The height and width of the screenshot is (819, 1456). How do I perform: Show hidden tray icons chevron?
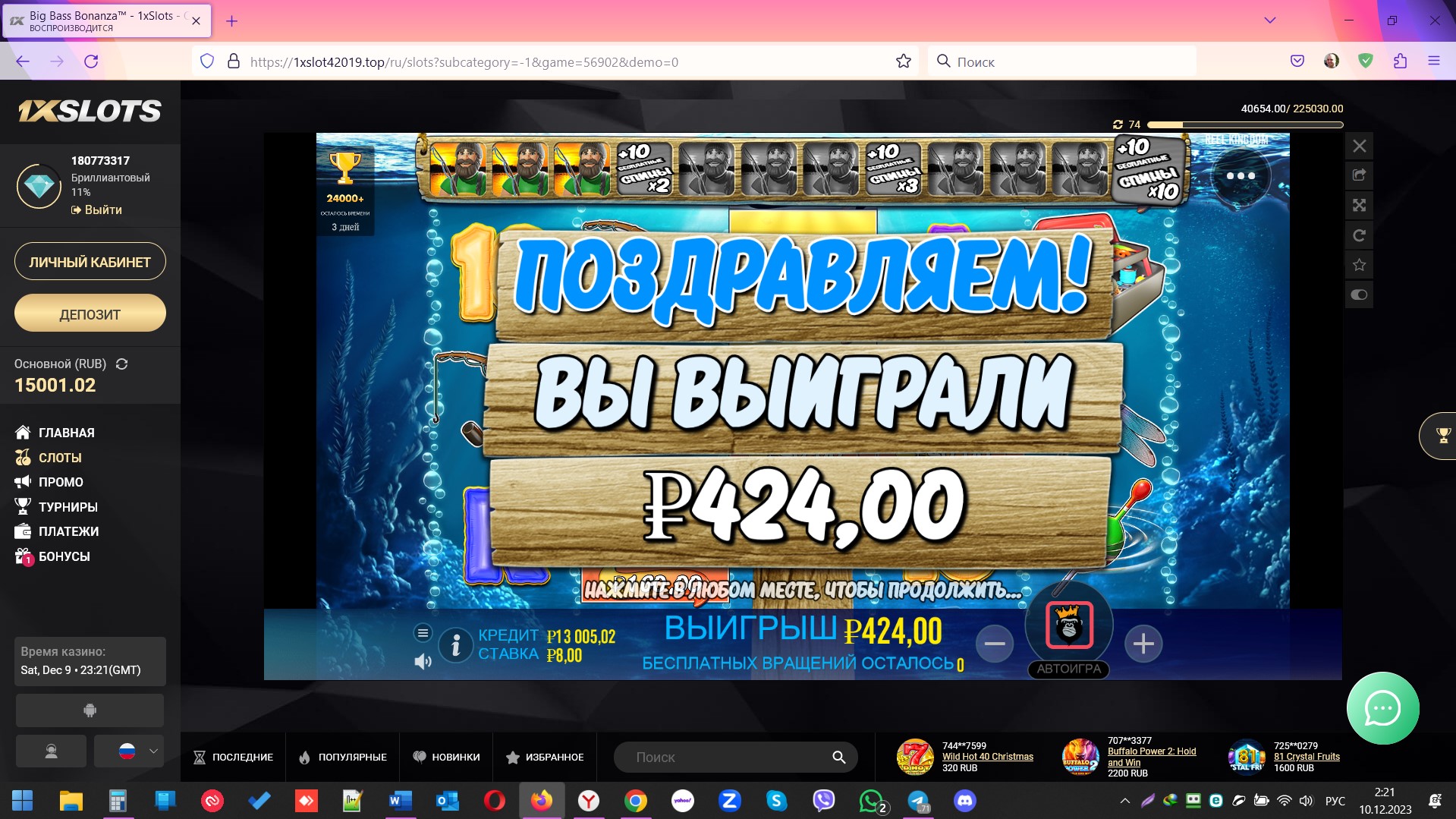pyautogui.click(x=1125, y=800)
